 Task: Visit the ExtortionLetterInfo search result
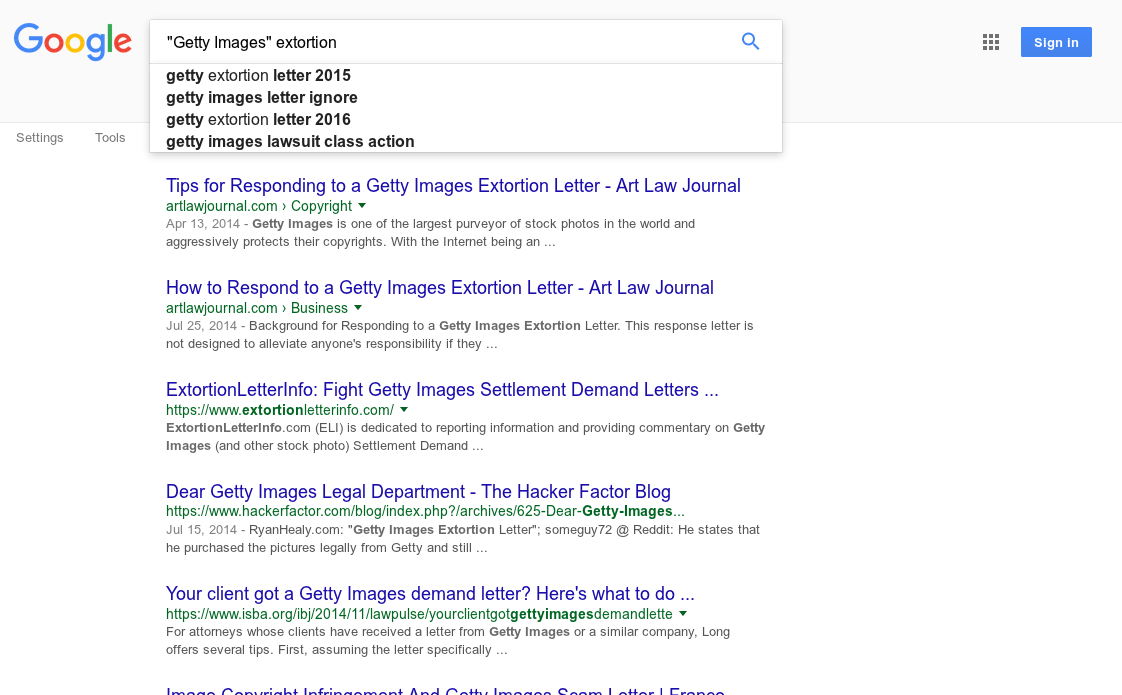pyautogui.click(x=442, y=390)
